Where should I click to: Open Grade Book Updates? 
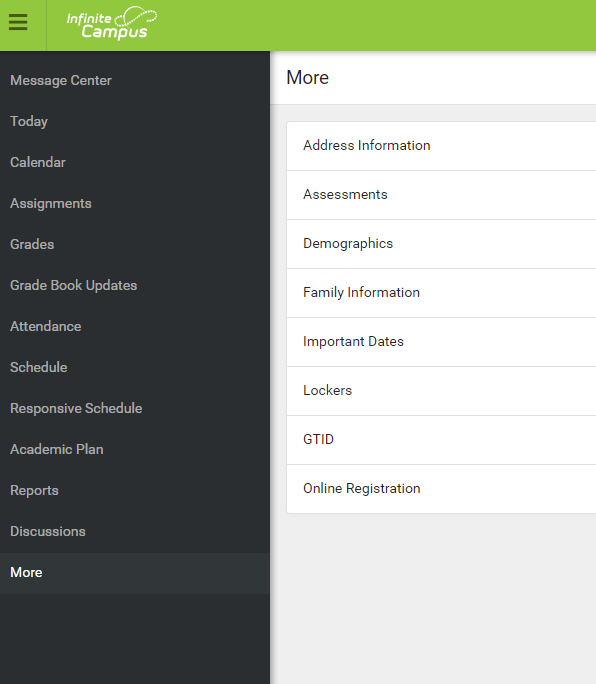tap(135, 285)
